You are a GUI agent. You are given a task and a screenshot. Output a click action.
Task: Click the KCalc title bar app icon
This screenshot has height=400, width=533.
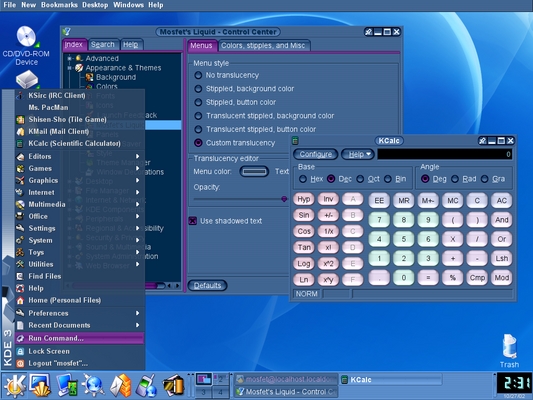pyautogui.click(x=295, y=141)
